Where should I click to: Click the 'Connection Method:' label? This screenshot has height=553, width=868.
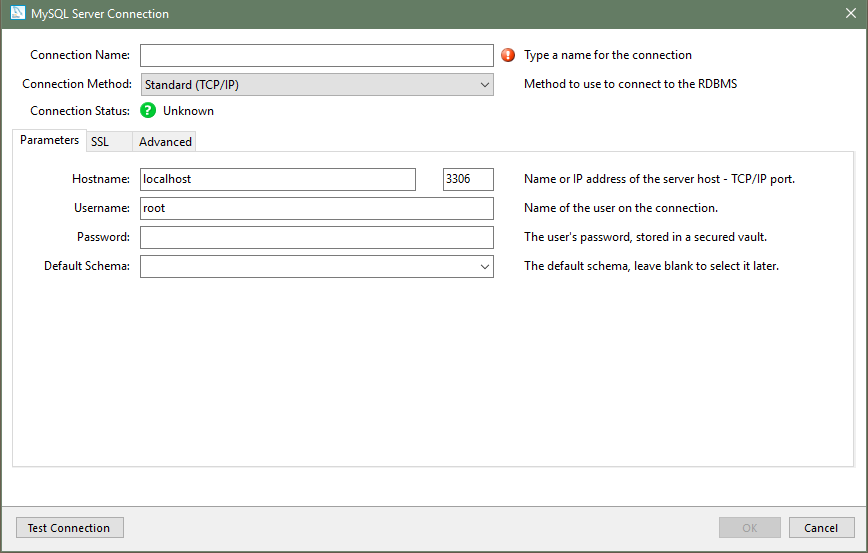[x=77, y=84]
